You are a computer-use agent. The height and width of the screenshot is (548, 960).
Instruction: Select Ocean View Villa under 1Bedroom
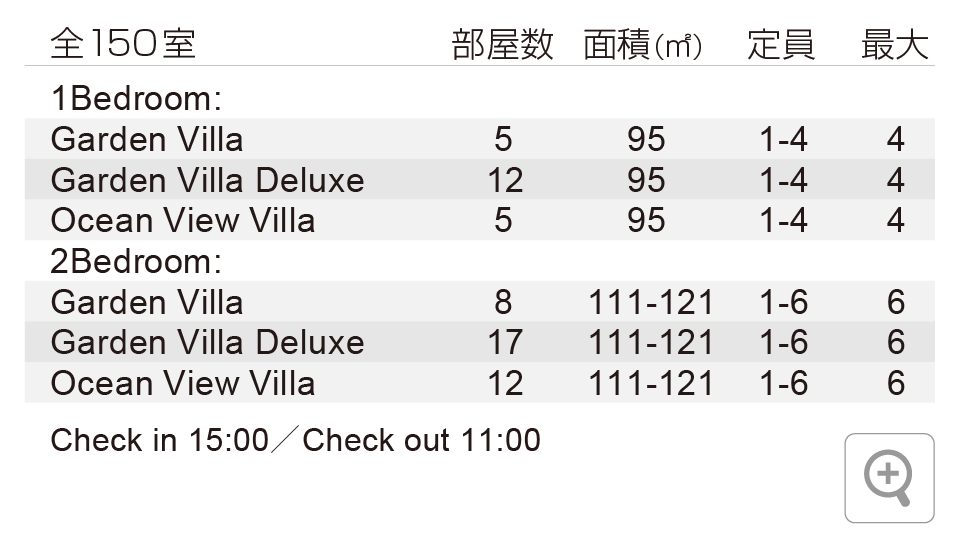point(183,220)
